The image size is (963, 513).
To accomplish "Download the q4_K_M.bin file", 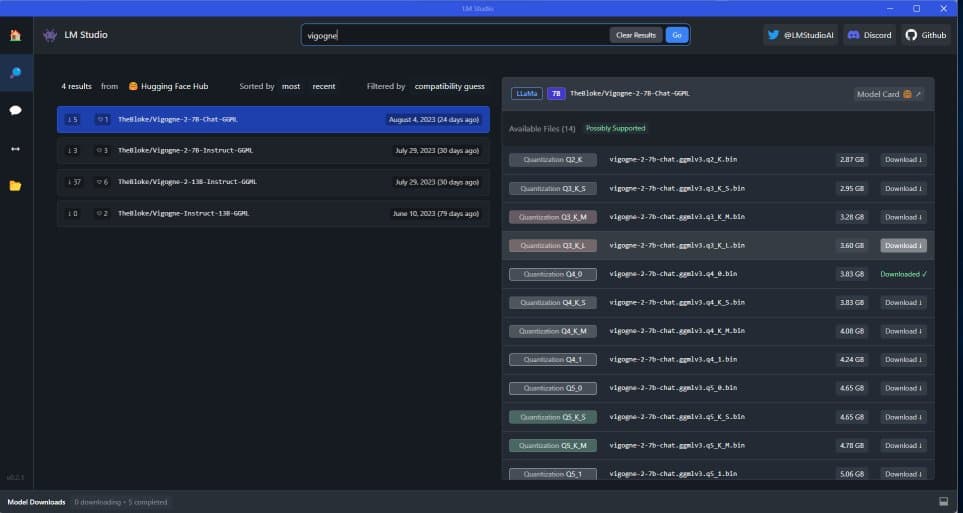I will tap(903, 331).
